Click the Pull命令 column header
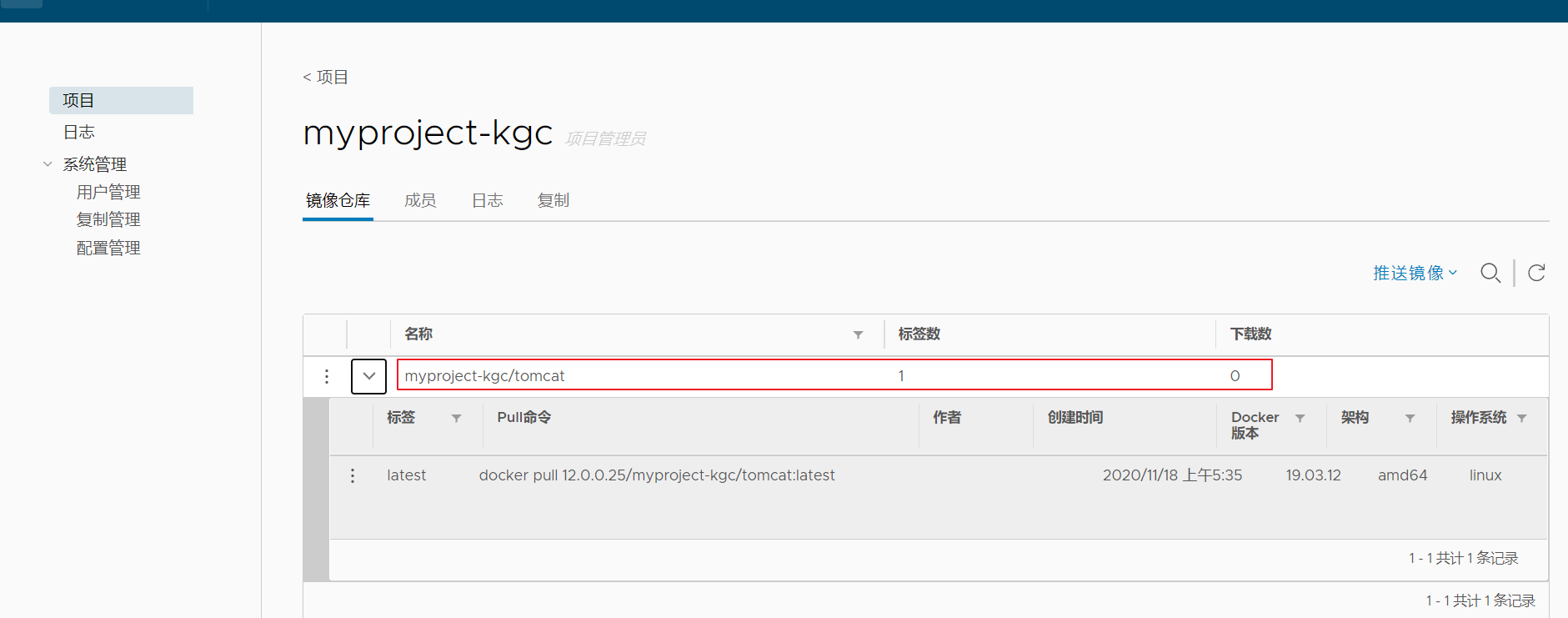The height and width of the screenshot is (618, 1568). click(524, 417)
